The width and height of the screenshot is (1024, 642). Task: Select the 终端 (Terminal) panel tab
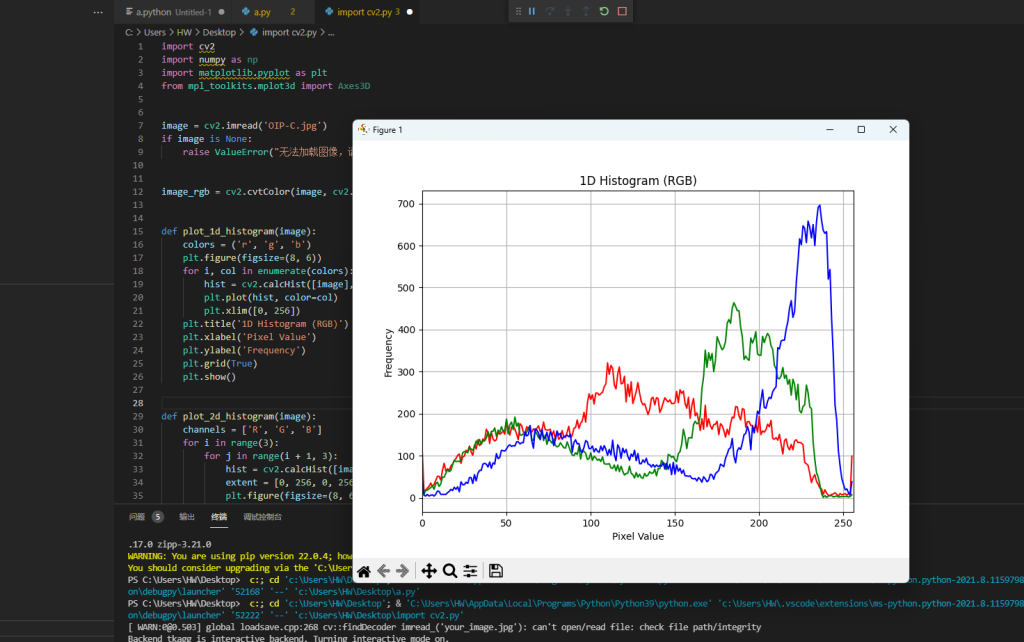coord(219,517)
